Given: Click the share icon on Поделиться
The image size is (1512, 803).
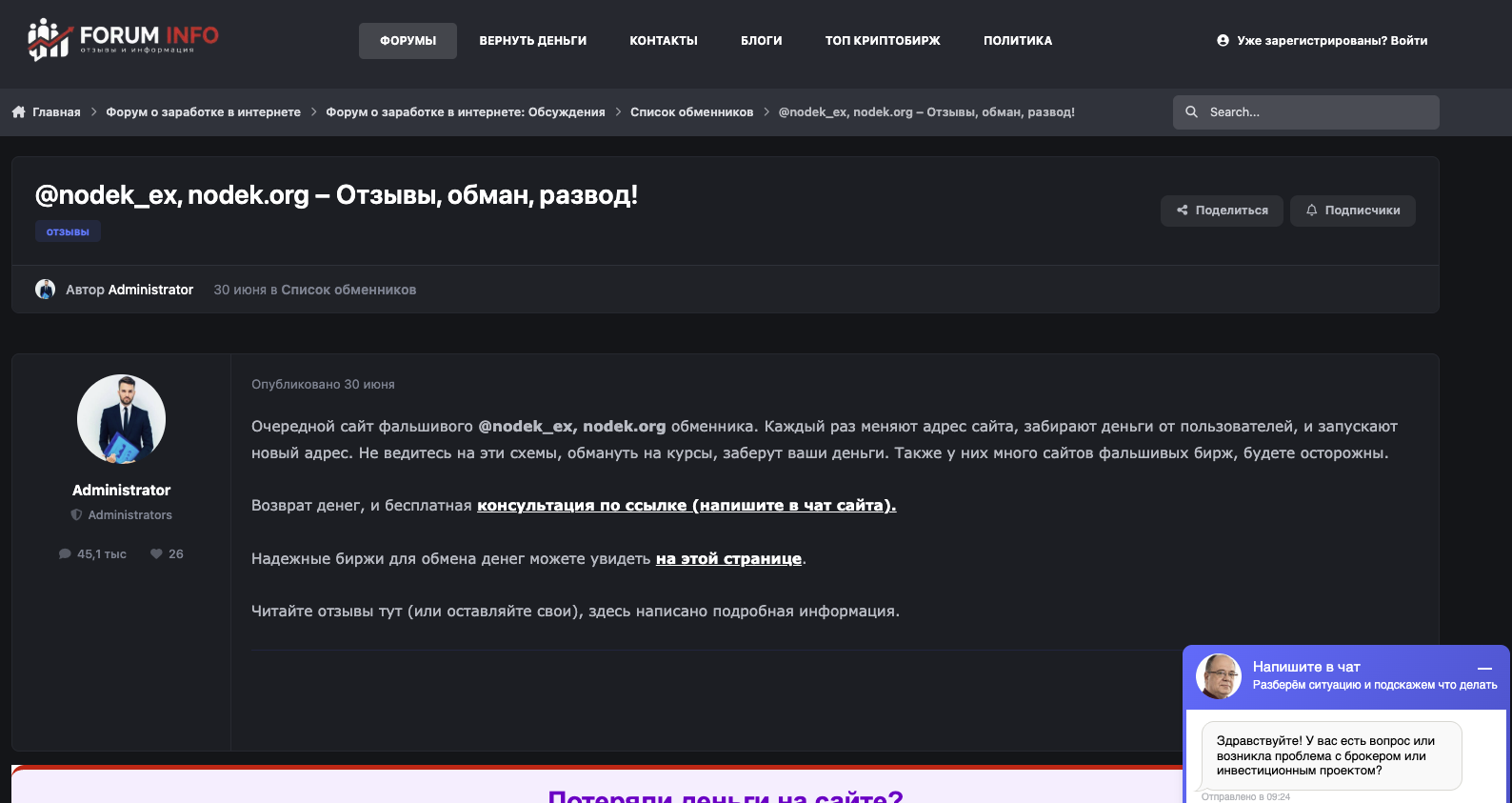Looking at the screenshot, I should pyautogui.click(x=1183, y=211).
